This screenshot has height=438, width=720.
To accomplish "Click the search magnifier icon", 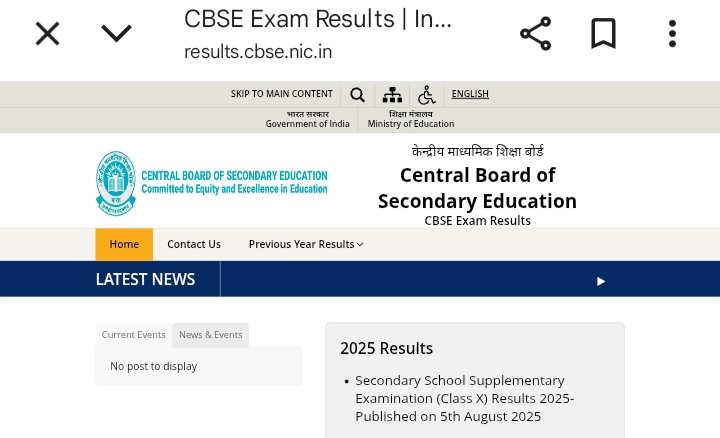I will [357, 95].
